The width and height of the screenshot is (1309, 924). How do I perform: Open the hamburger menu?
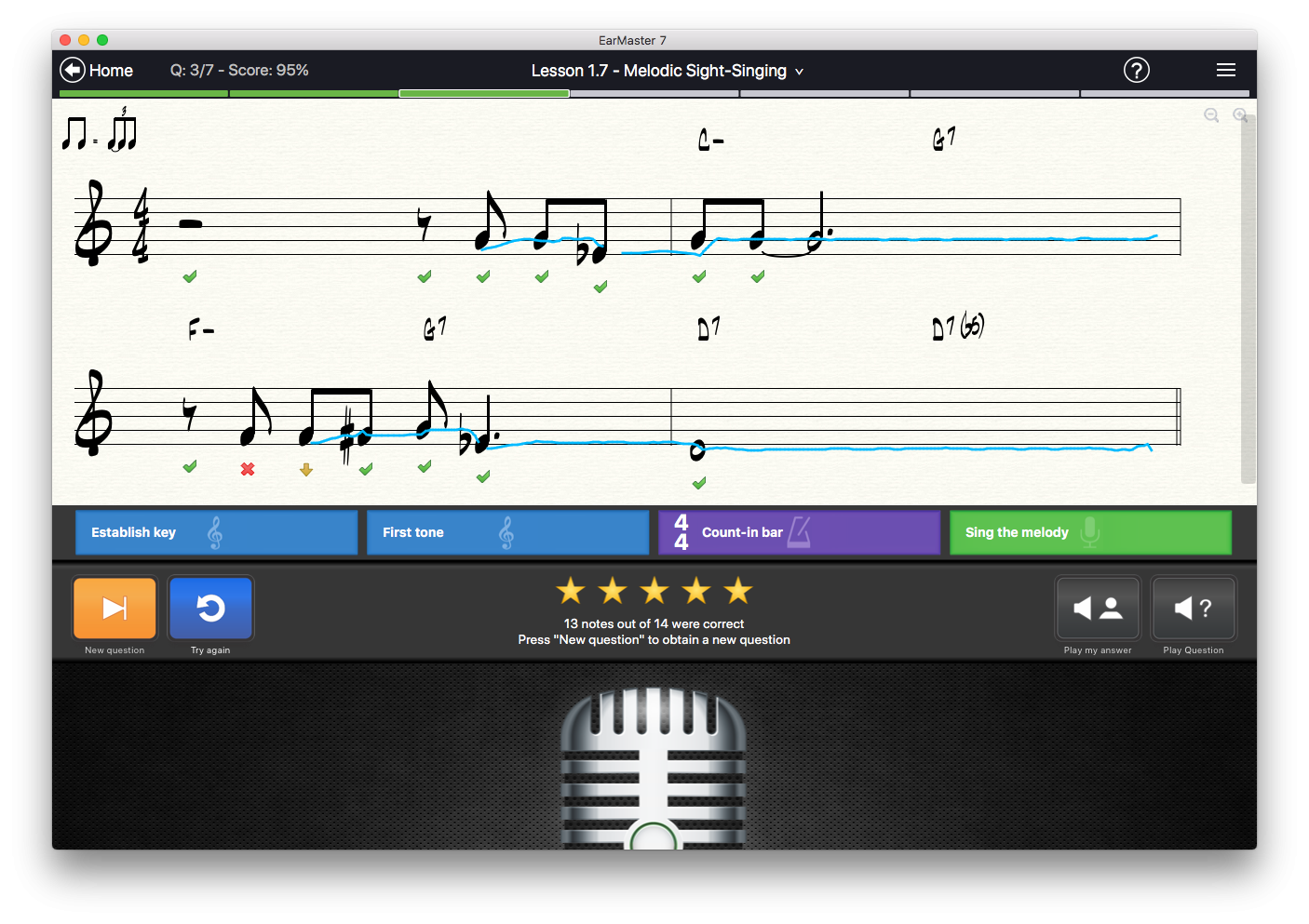(1225, 71)
